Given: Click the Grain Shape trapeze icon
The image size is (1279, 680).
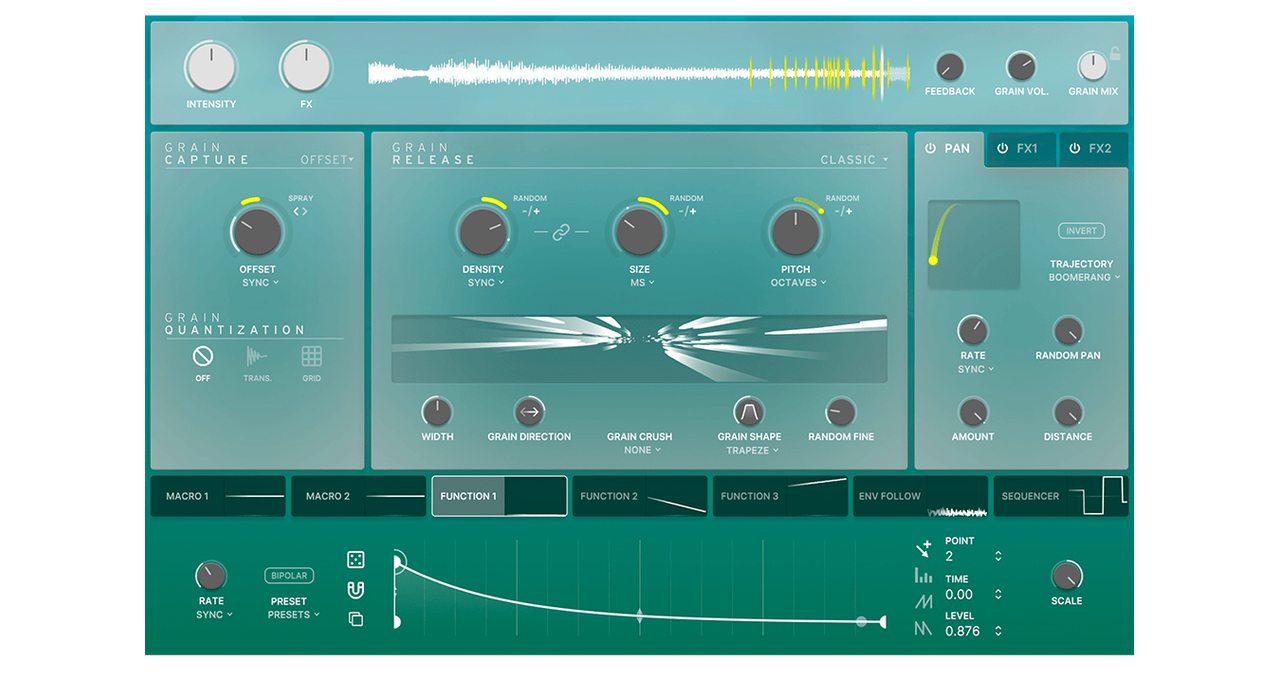Looking at the screenshot, I should [748, 411].
